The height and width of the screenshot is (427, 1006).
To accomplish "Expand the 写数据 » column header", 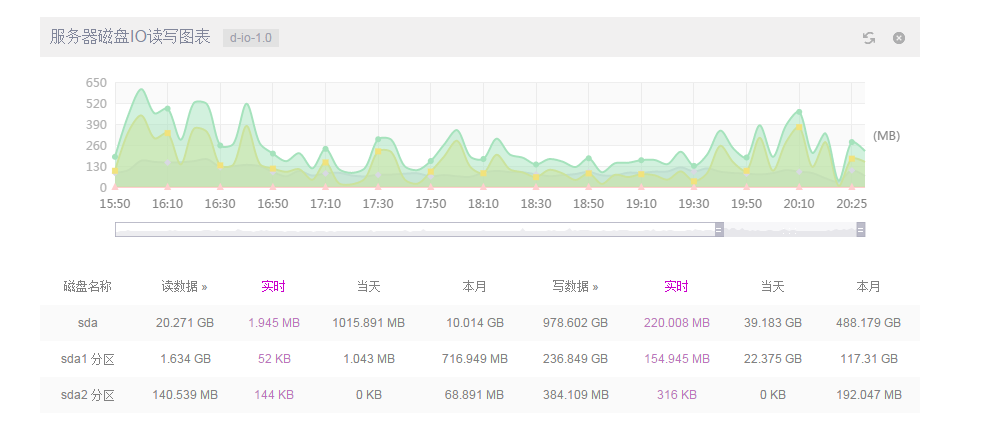I will pyautogui.click(x=575, y=286).
